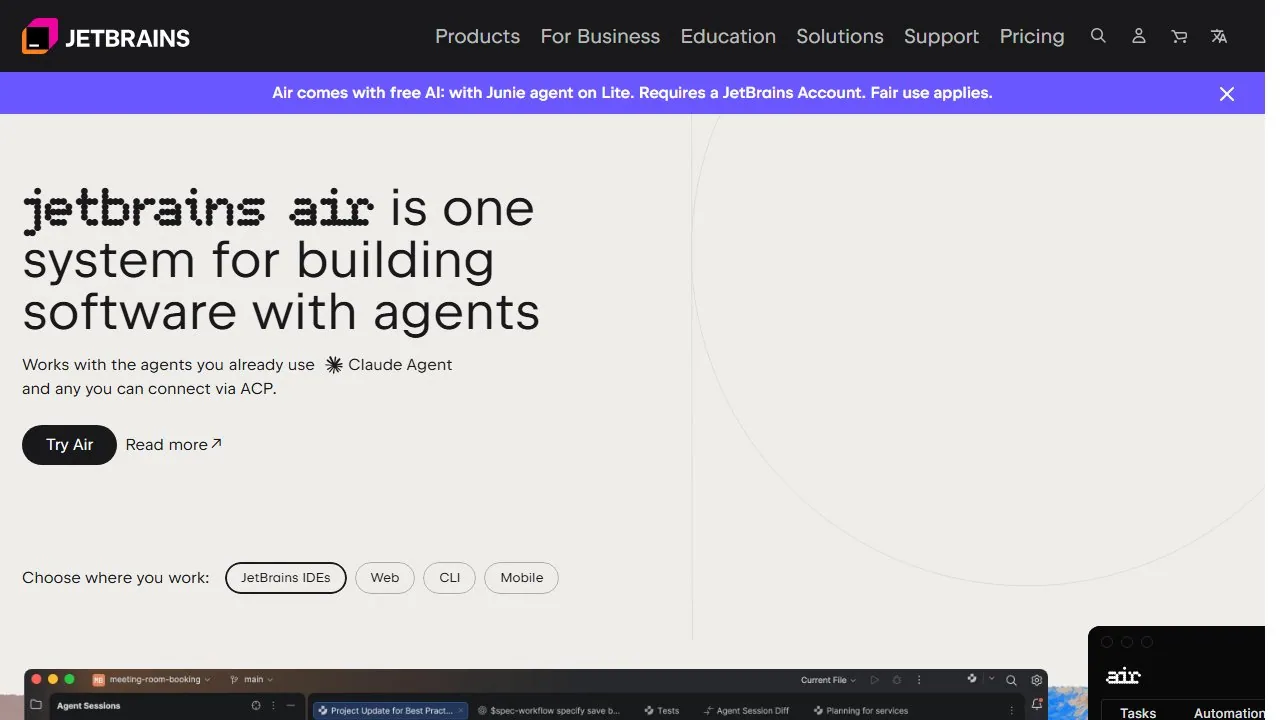The image size is (1280, 720).
Task: Click the JetBrains logo
Action: [106, 37]
